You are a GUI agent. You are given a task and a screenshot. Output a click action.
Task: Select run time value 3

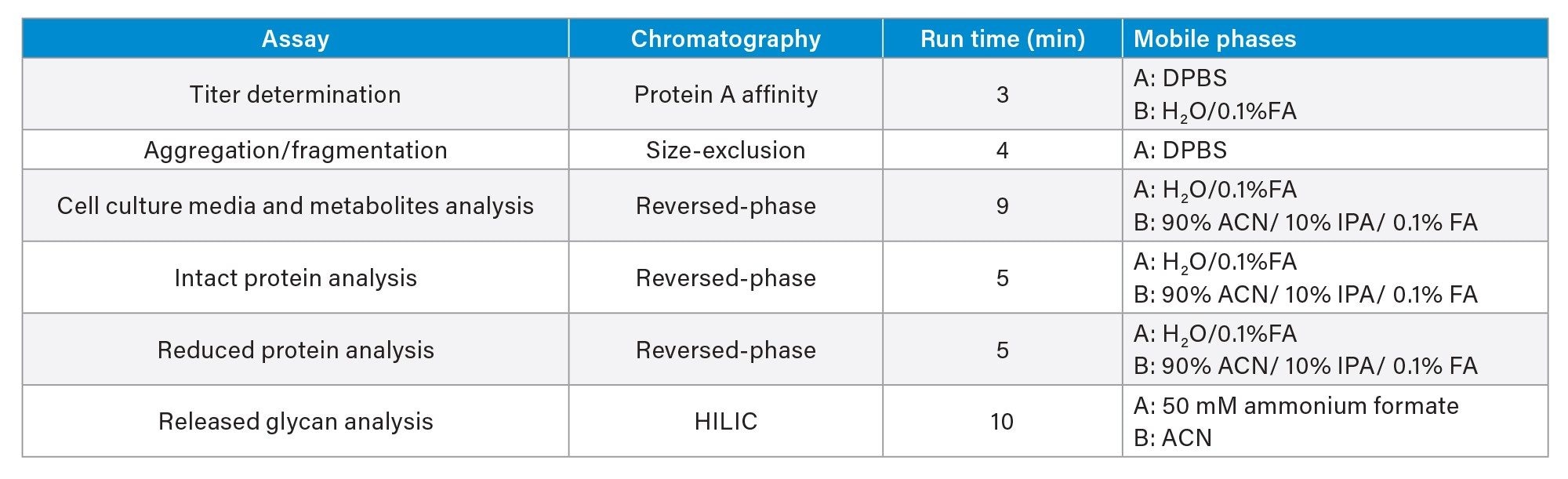[x=1002, y=95]
